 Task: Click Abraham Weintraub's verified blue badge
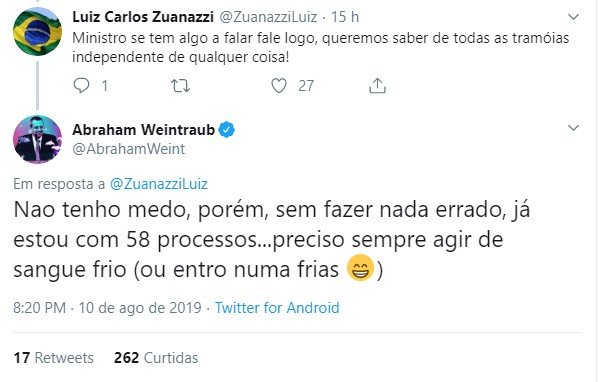coord(227,130)
